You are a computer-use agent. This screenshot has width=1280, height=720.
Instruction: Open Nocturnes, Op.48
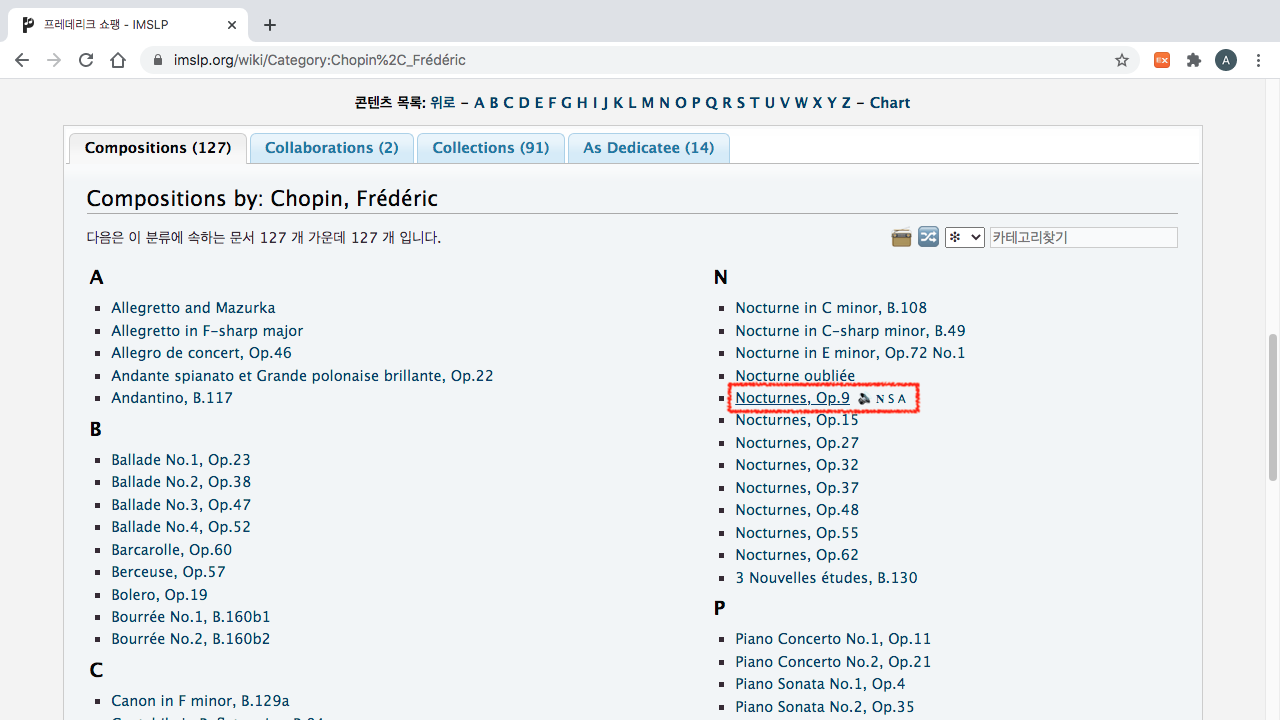(x=797, y=510)
